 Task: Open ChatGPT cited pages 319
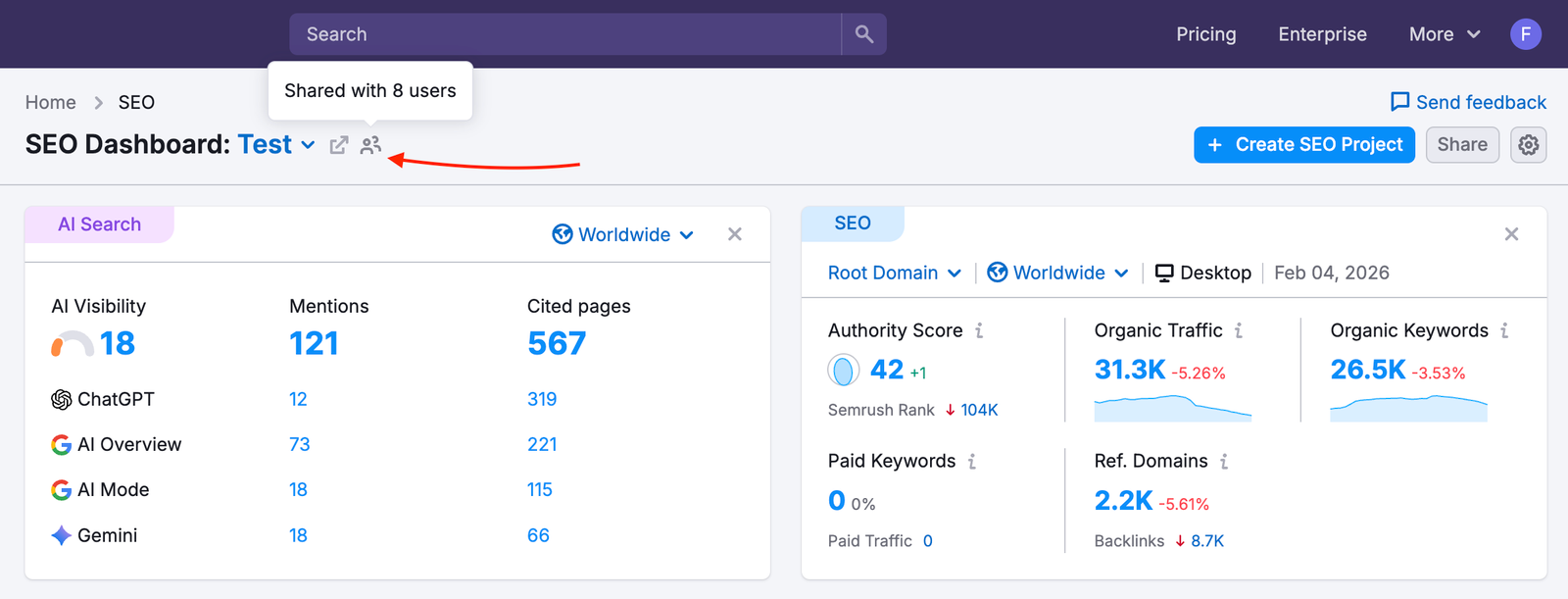[542, 399]
